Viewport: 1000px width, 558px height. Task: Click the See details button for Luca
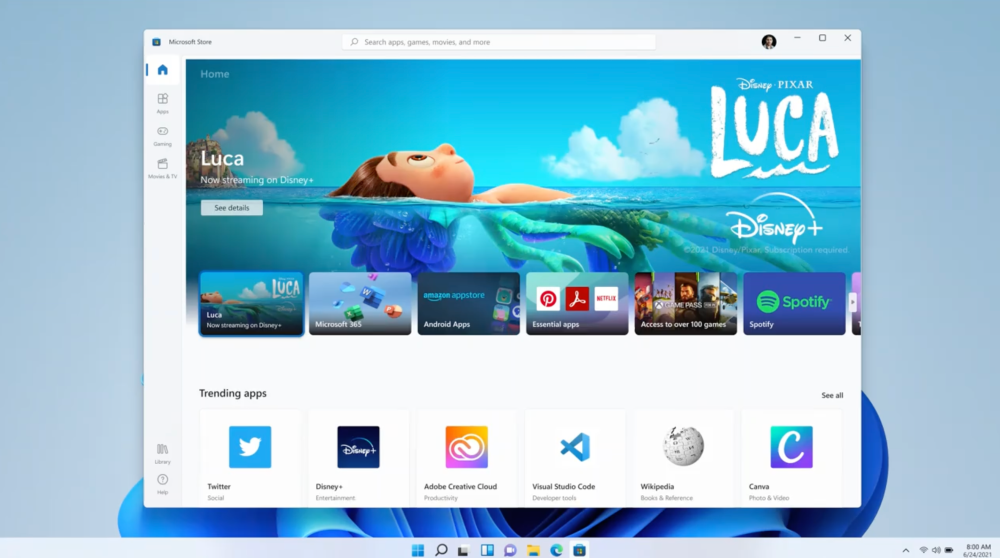pyautogui.click(x=231, y=208)
